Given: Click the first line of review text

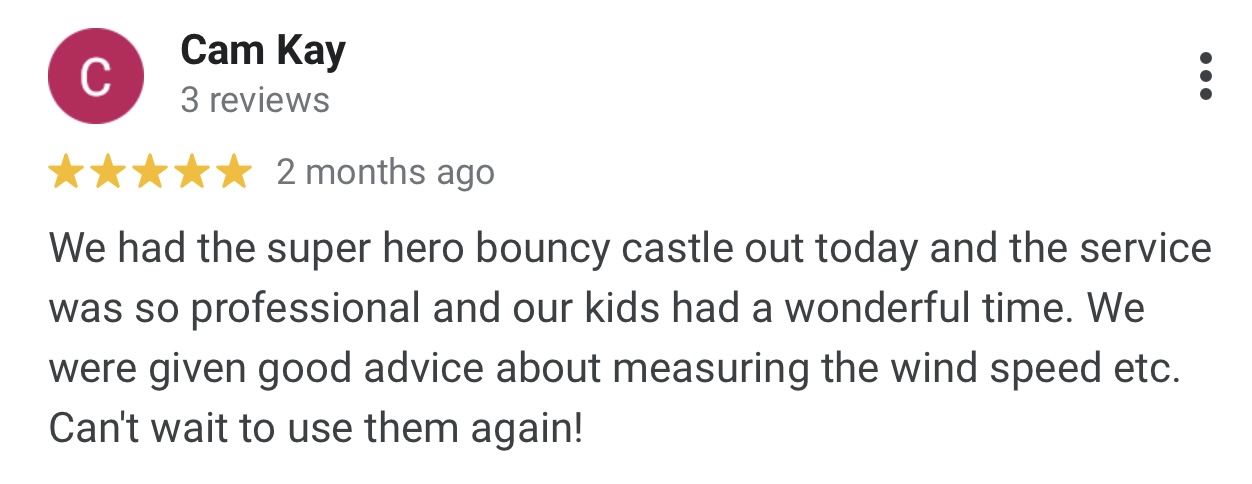Looking at the screenshot, I should [x=630, y=249].
